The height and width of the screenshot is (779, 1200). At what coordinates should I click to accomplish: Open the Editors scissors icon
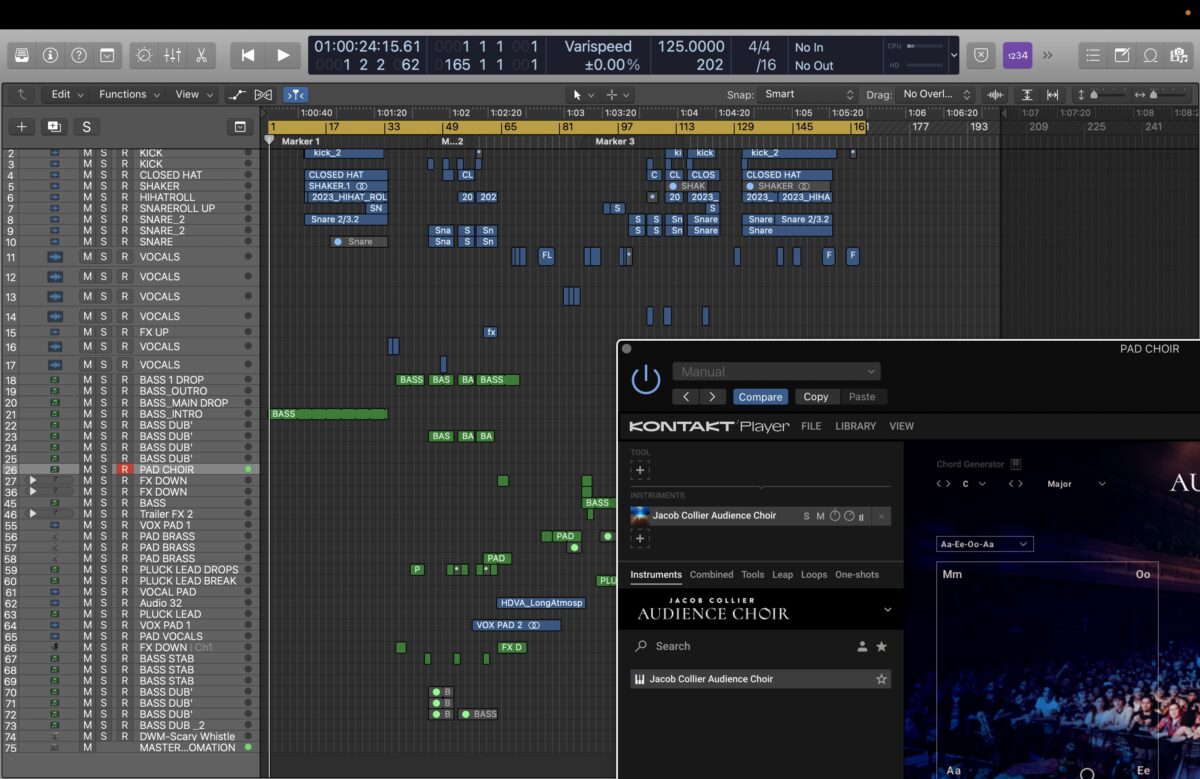[x=201, y=55]
